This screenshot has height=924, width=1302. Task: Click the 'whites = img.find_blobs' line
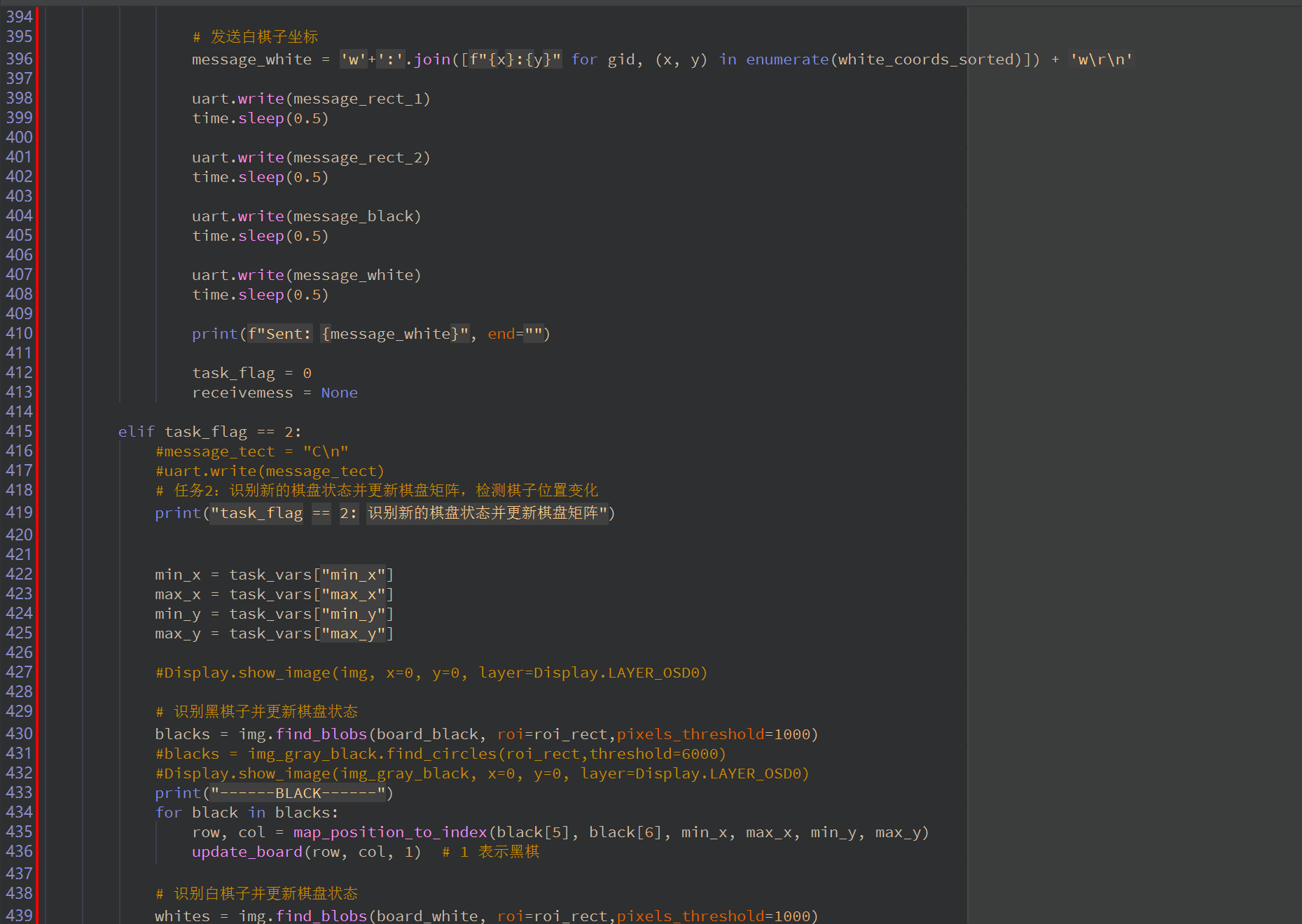point(486,916)
